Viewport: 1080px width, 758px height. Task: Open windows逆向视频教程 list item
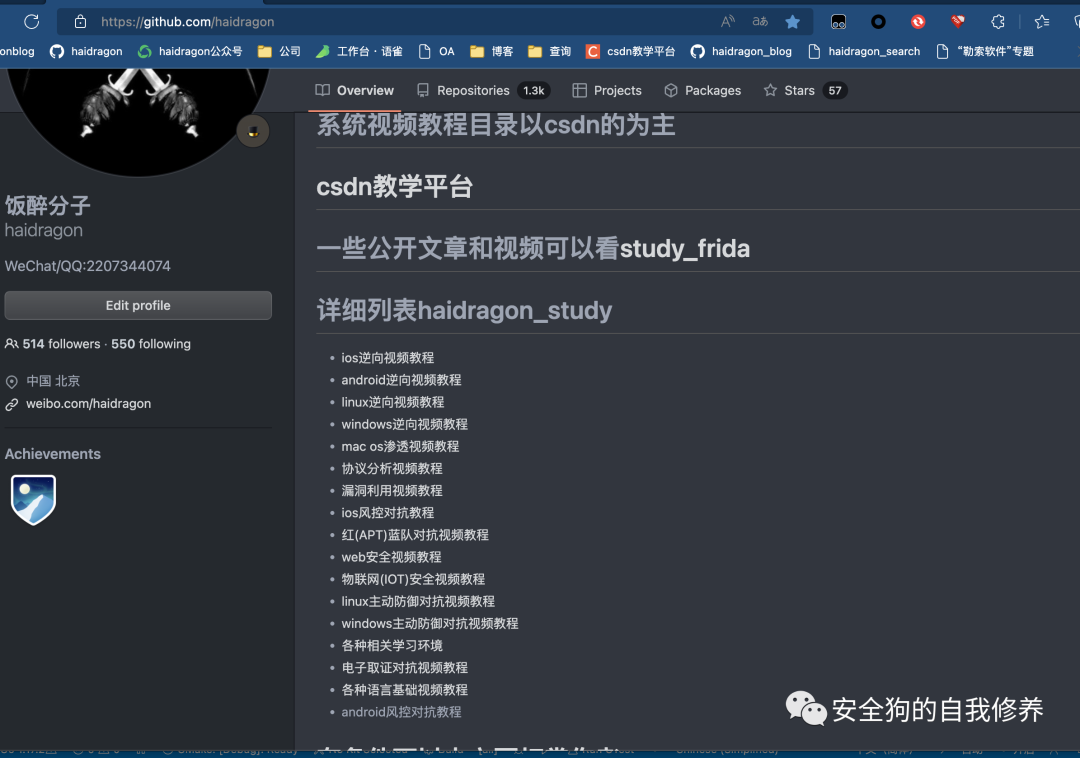point(404,424)
